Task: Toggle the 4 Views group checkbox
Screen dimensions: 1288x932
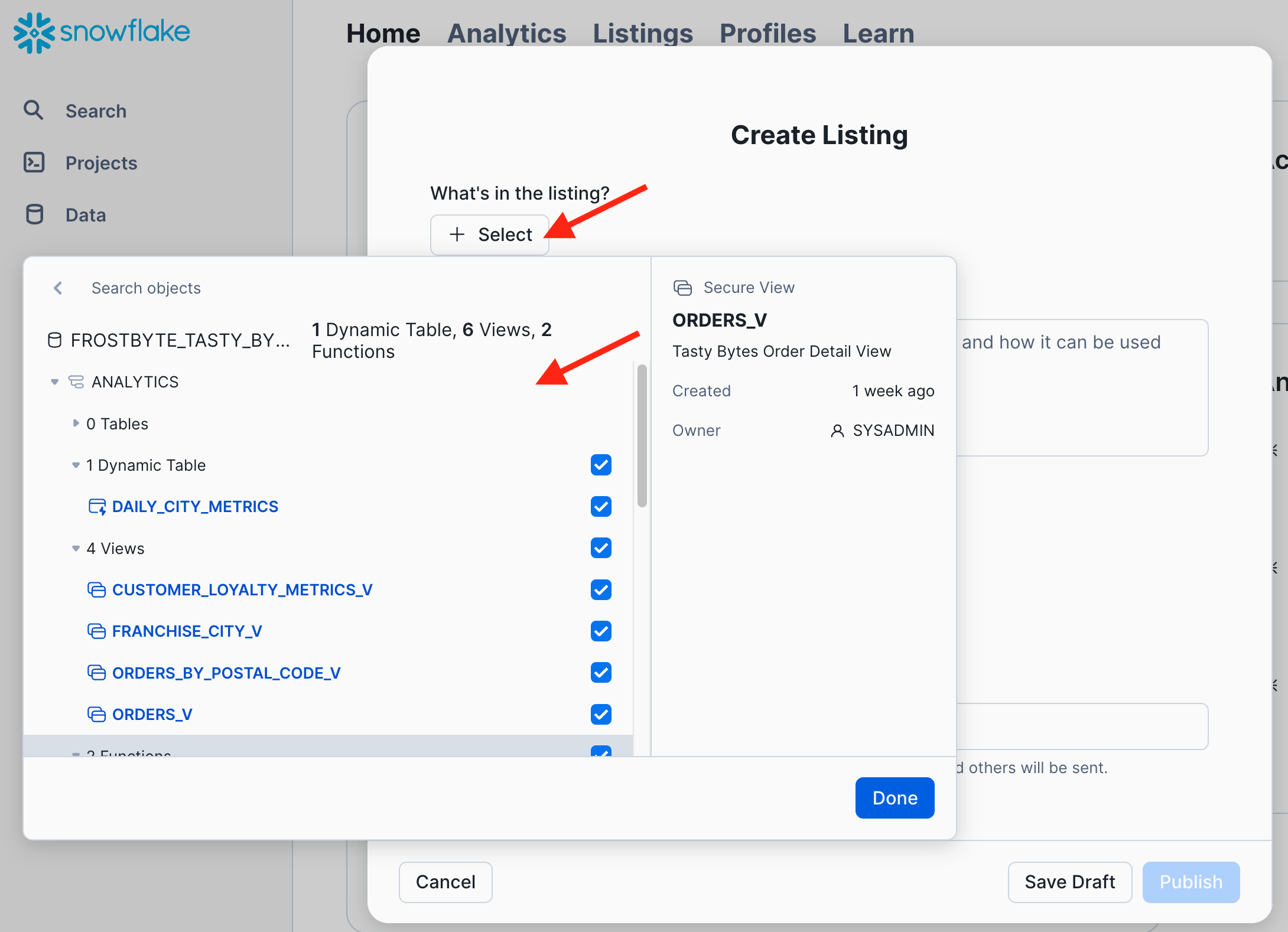Action: click(601, 548)
